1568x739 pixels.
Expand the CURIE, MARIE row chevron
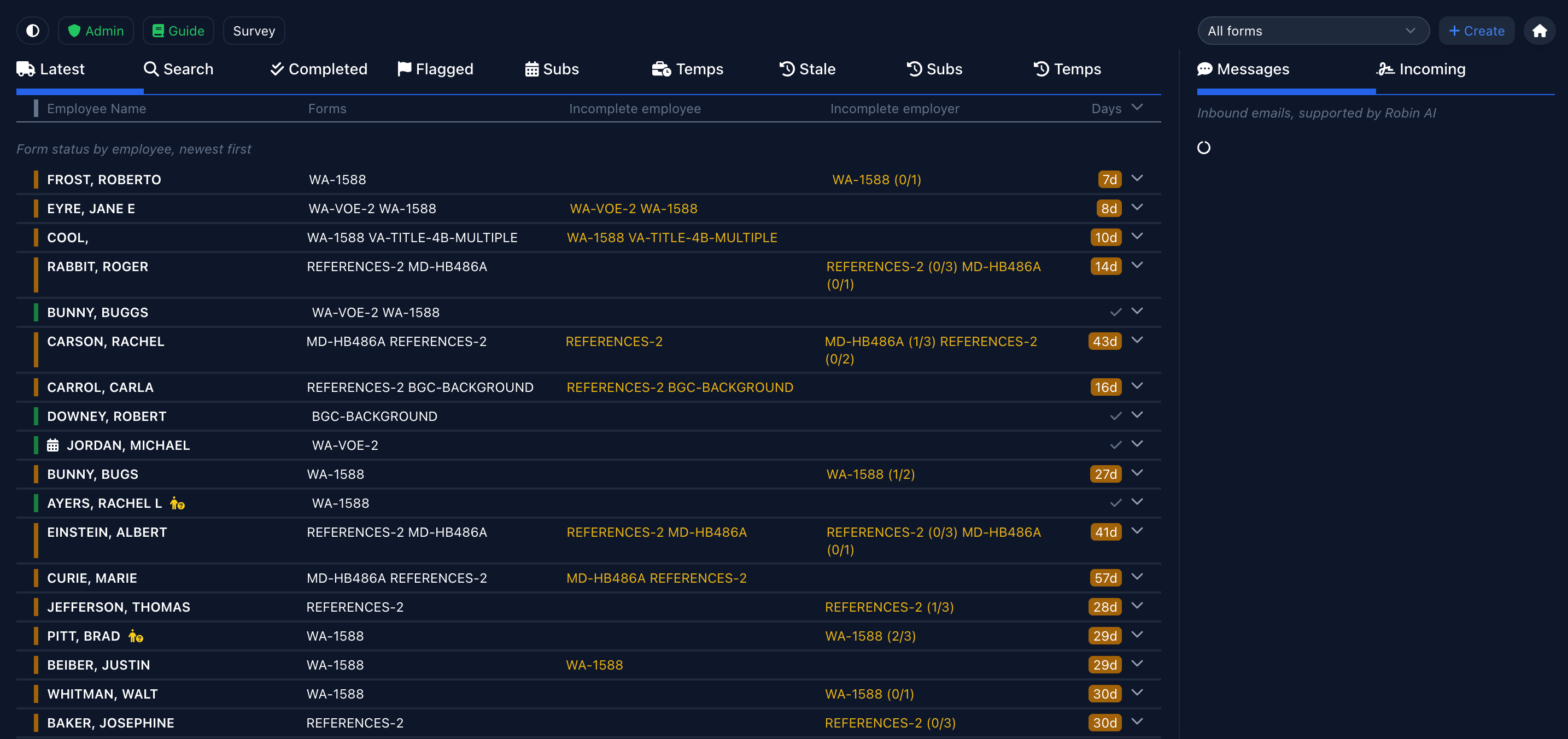tap(1137, 577)
